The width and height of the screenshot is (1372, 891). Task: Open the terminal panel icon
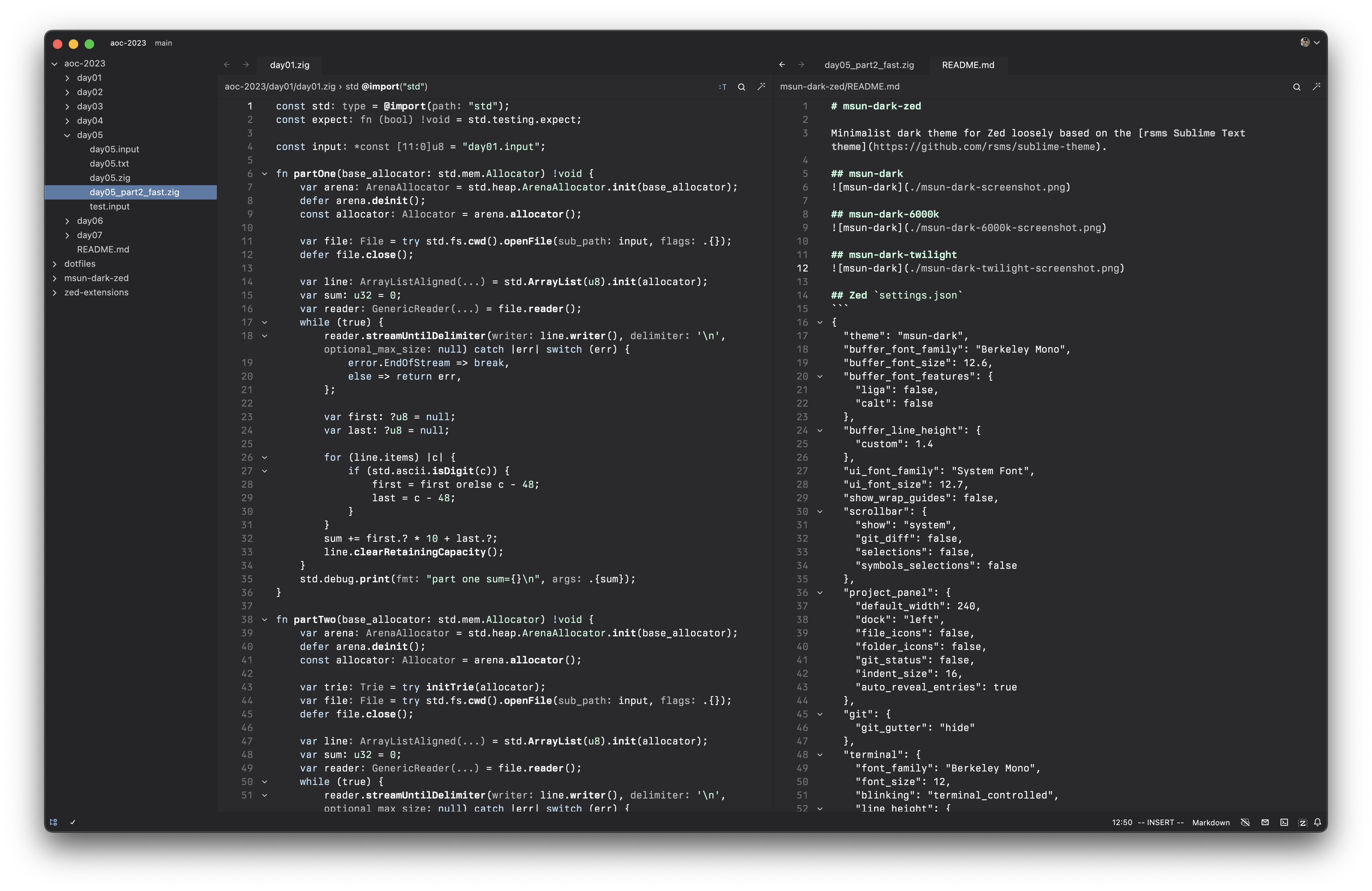point(1284,822)
